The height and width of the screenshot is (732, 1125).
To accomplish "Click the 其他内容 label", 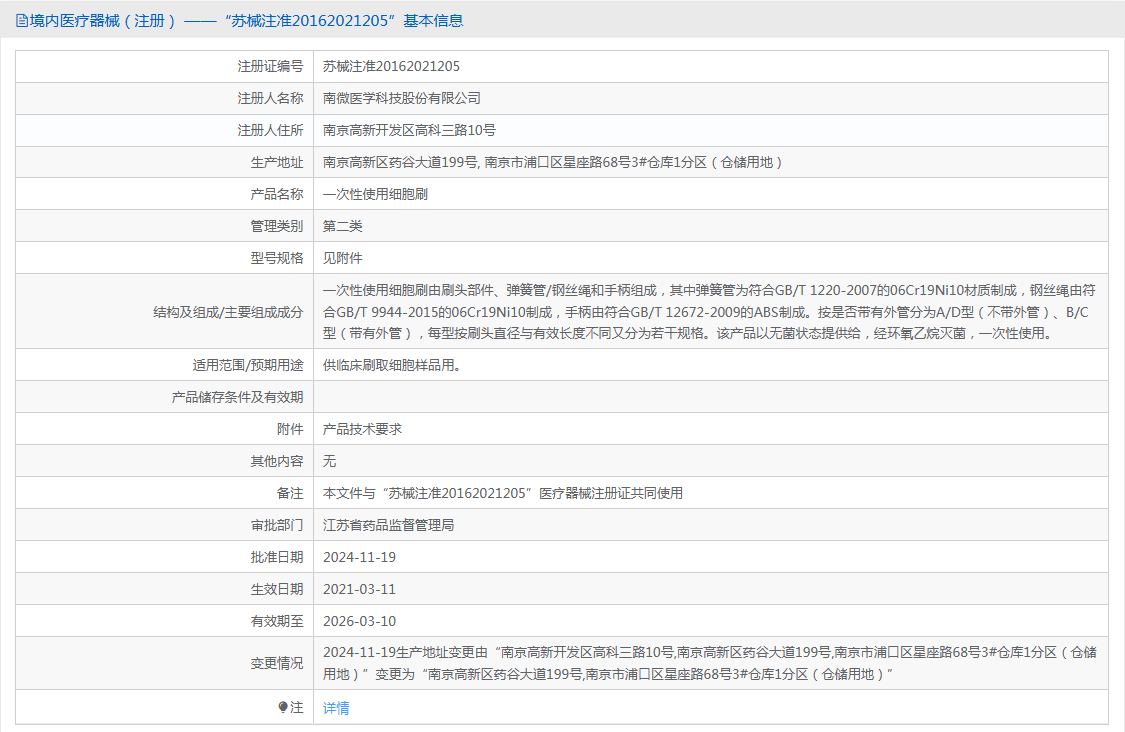I will [x=277, y=461].
